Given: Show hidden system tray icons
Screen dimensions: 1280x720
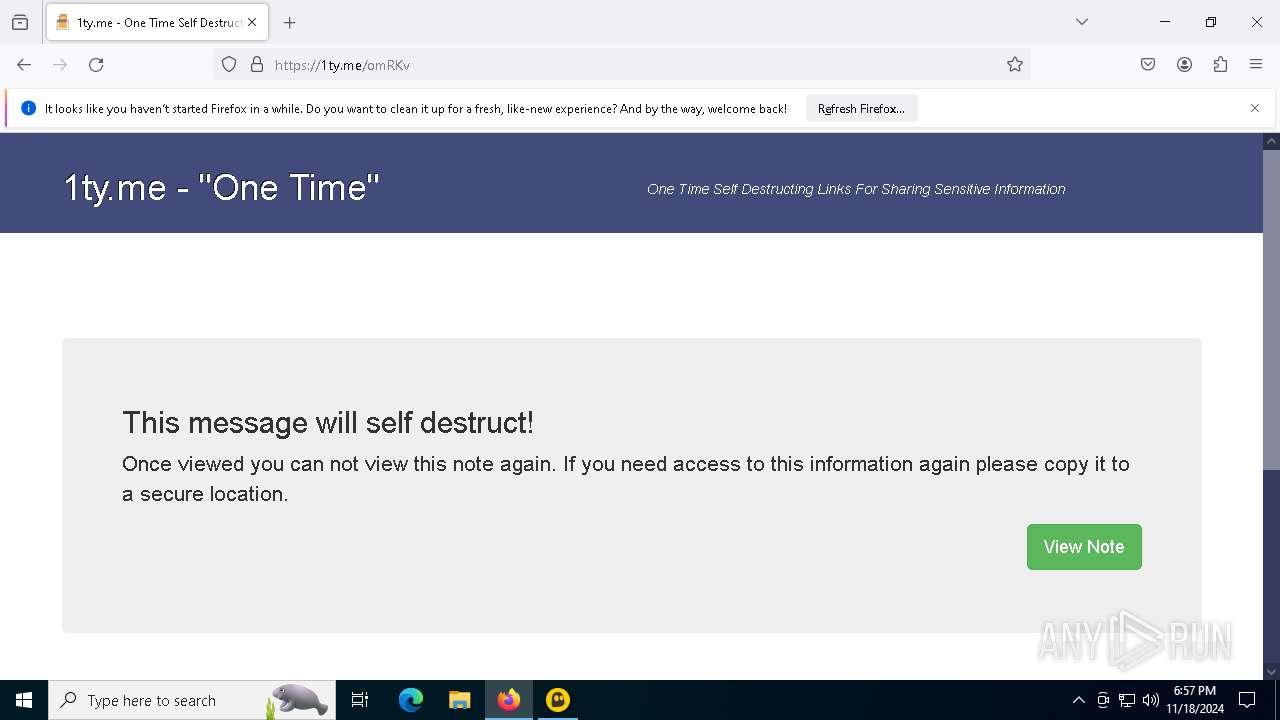Looking at the screenshot, I should pyautogui.click(x=1078, y=700).
